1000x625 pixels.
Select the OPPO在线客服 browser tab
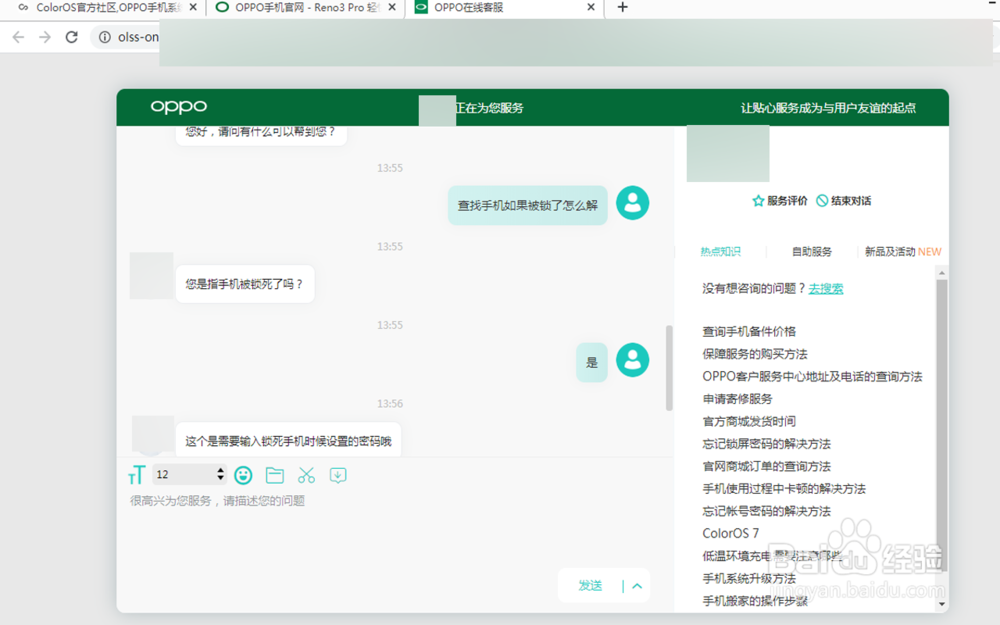point(504,8)
